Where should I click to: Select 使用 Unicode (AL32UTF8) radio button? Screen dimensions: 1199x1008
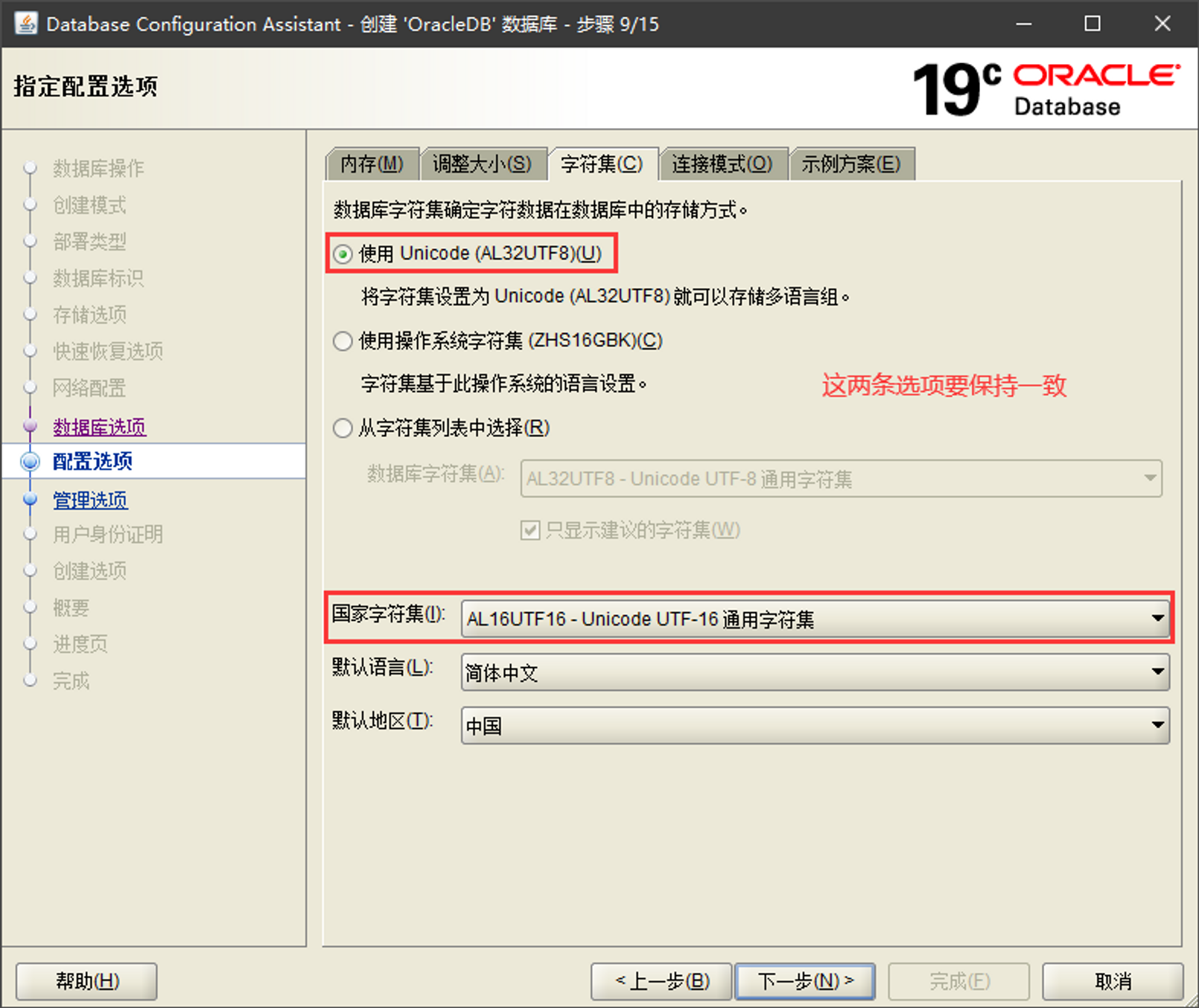[343, 255]
